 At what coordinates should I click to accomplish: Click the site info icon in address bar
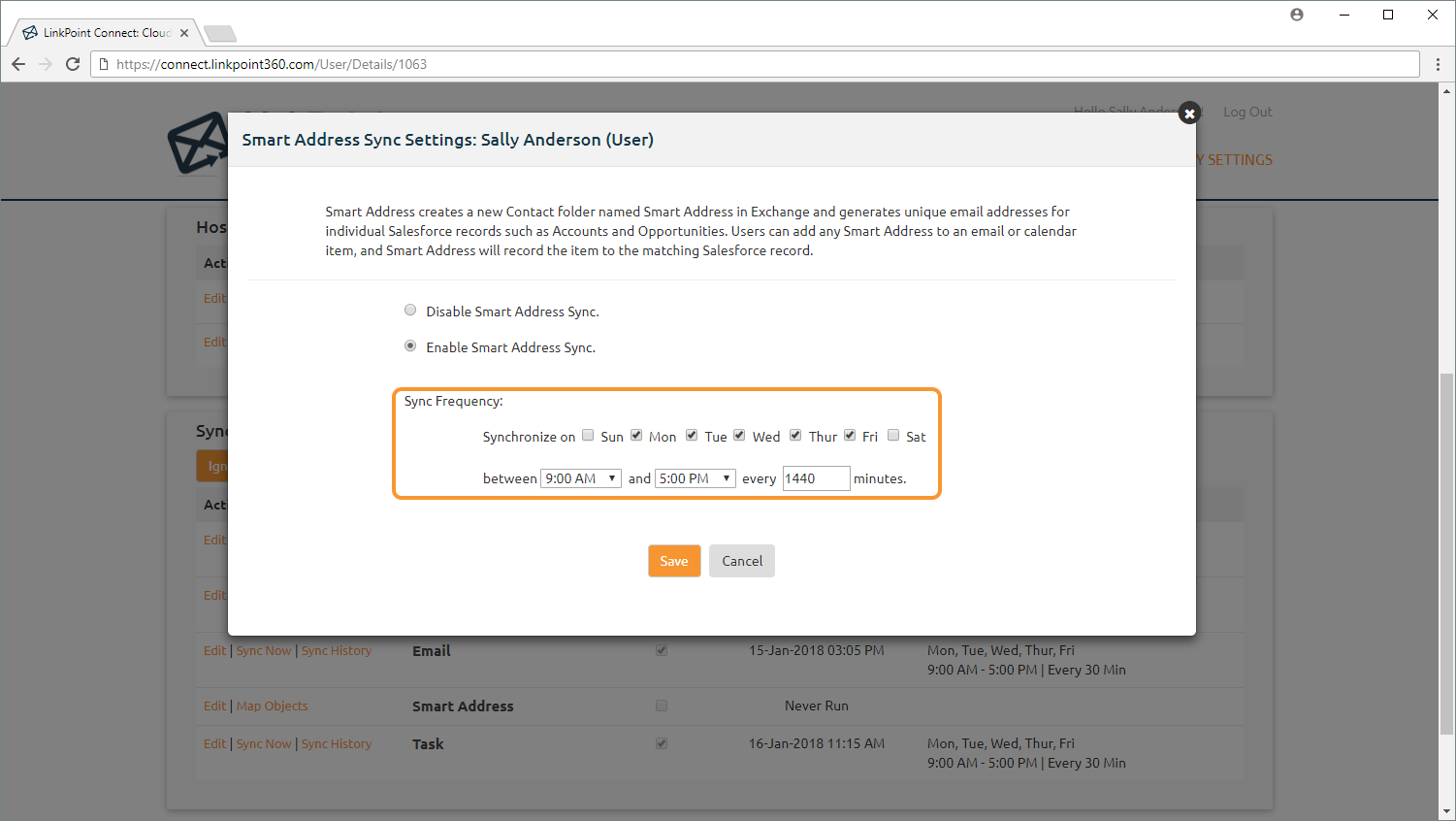[105, 64]
